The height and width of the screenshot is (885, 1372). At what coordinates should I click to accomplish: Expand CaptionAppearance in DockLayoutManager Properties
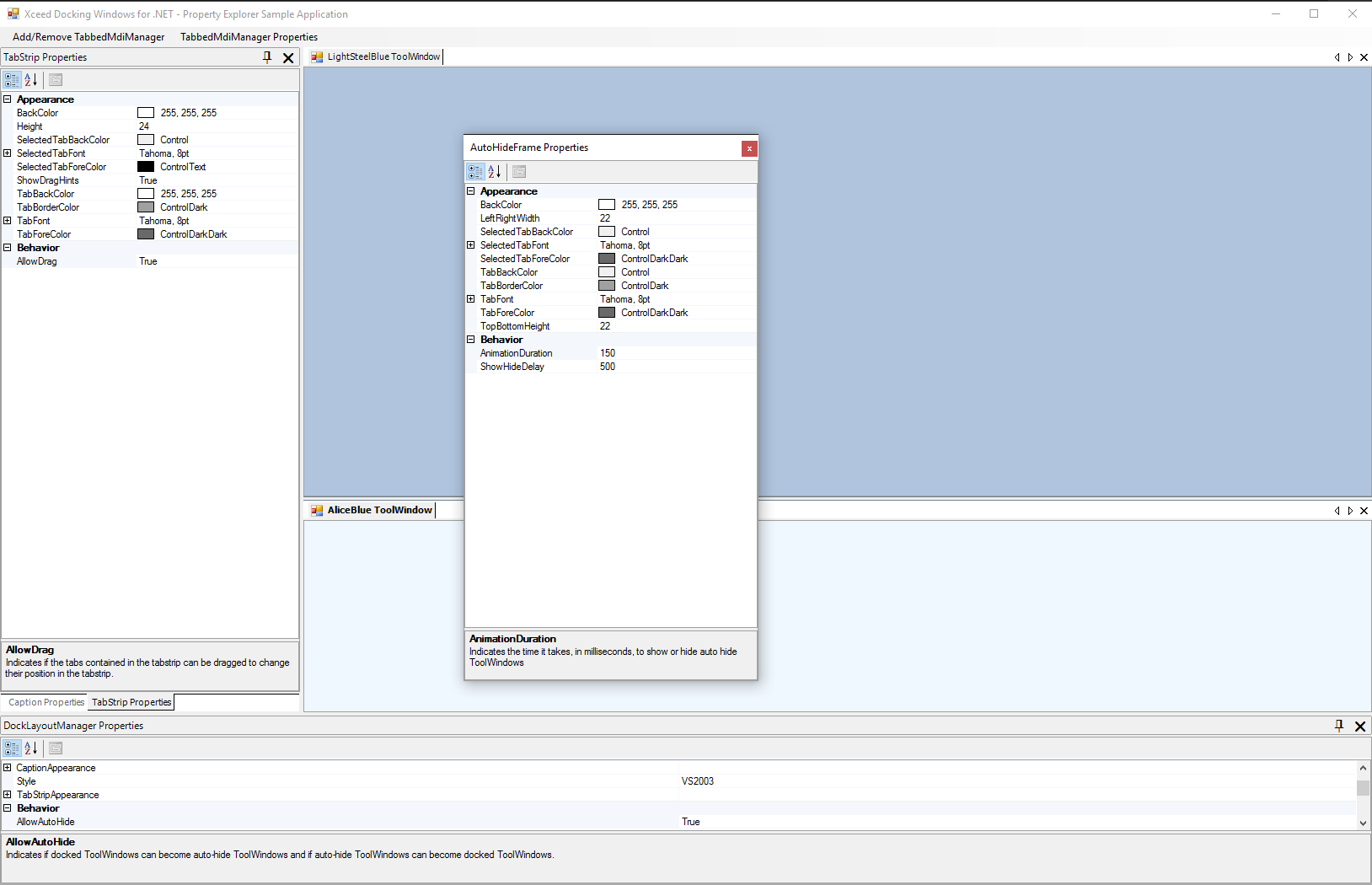(8, 768)
